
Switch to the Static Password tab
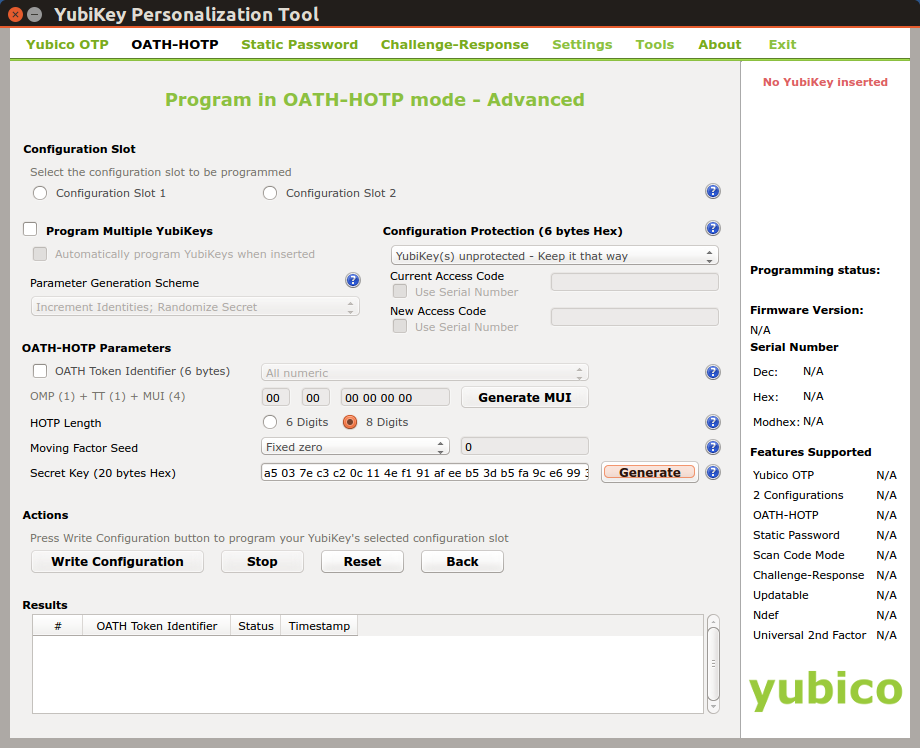point(299,45)
